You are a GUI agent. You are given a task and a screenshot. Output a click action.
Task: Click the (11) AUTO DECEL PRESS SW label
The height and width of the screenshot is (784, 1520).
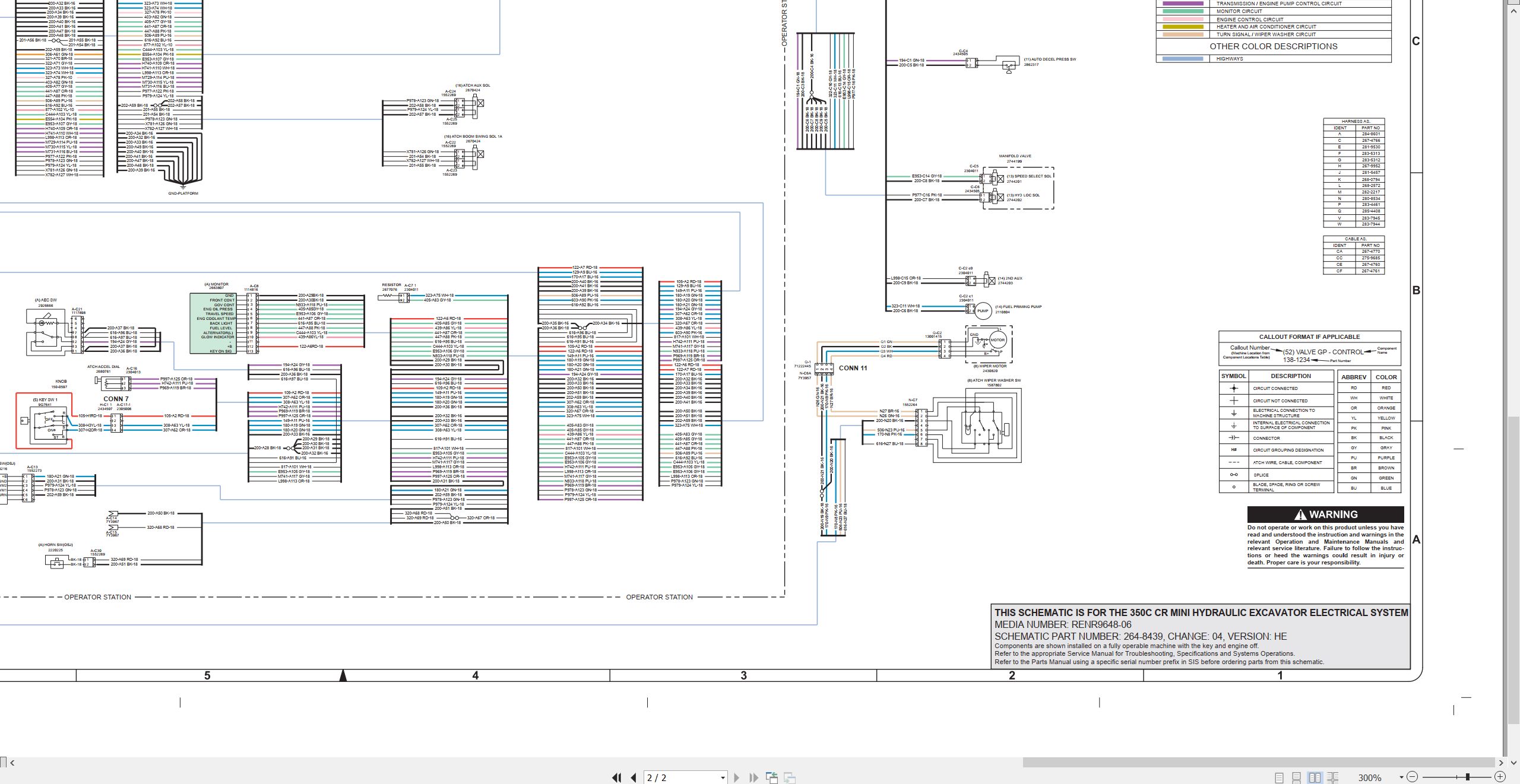coord(1050,59)
